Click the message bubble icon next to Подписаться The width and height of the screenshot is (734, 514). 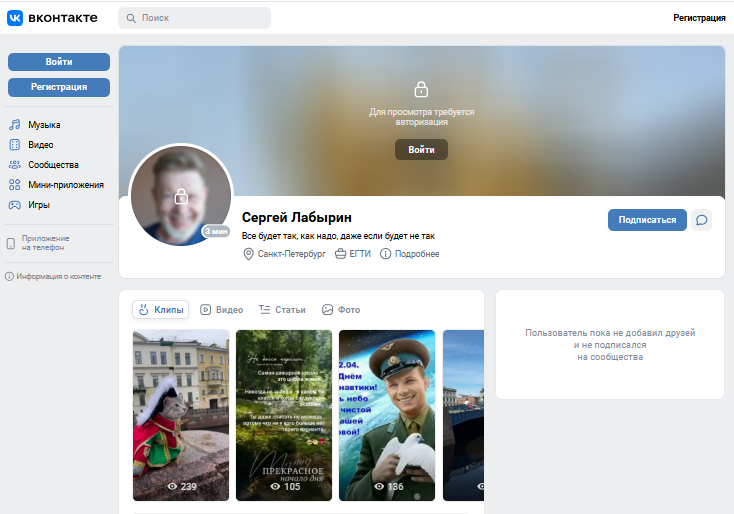pyautogui.click(x=701, y=220)
